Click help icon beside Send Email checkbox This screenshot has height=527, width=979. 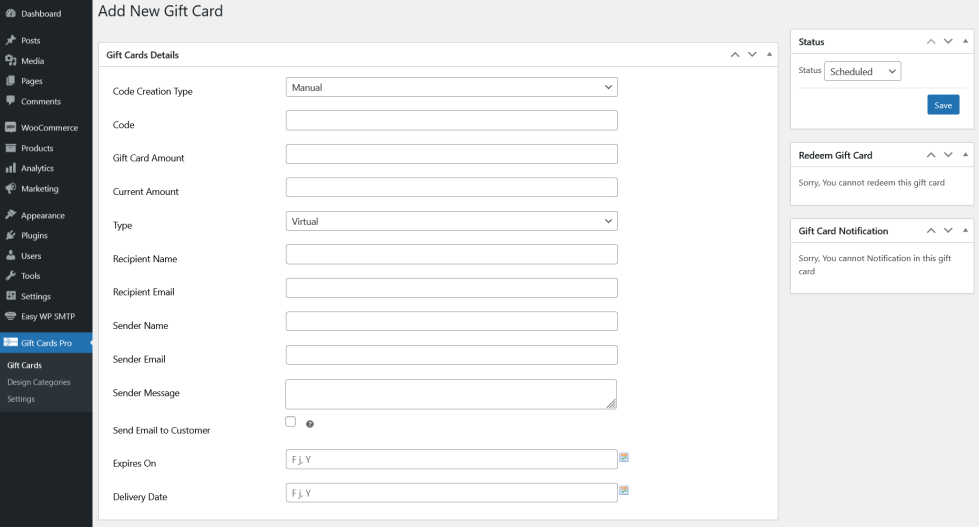click(310, 424)
